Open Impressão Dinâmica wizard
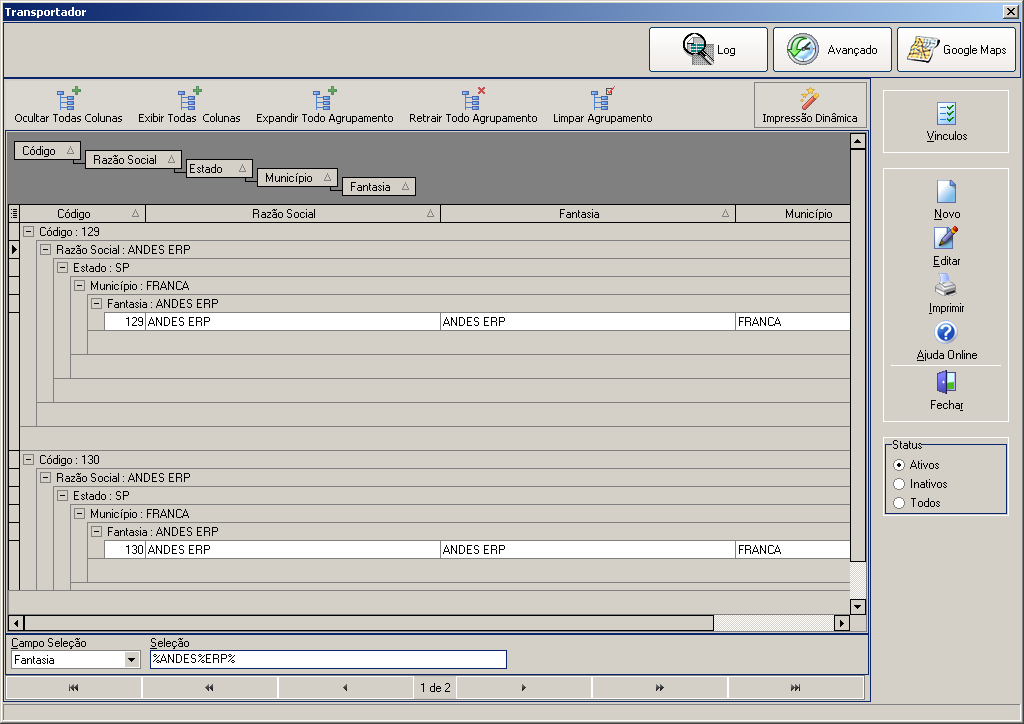 click(x=810, y=105)
